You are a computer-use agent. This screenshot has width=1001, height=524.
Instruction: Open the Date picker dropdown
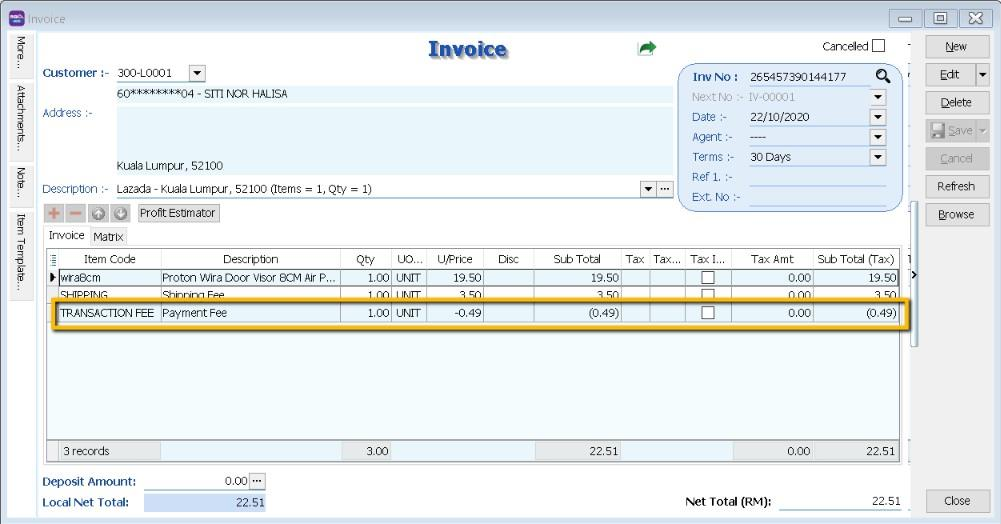[877, 117]
